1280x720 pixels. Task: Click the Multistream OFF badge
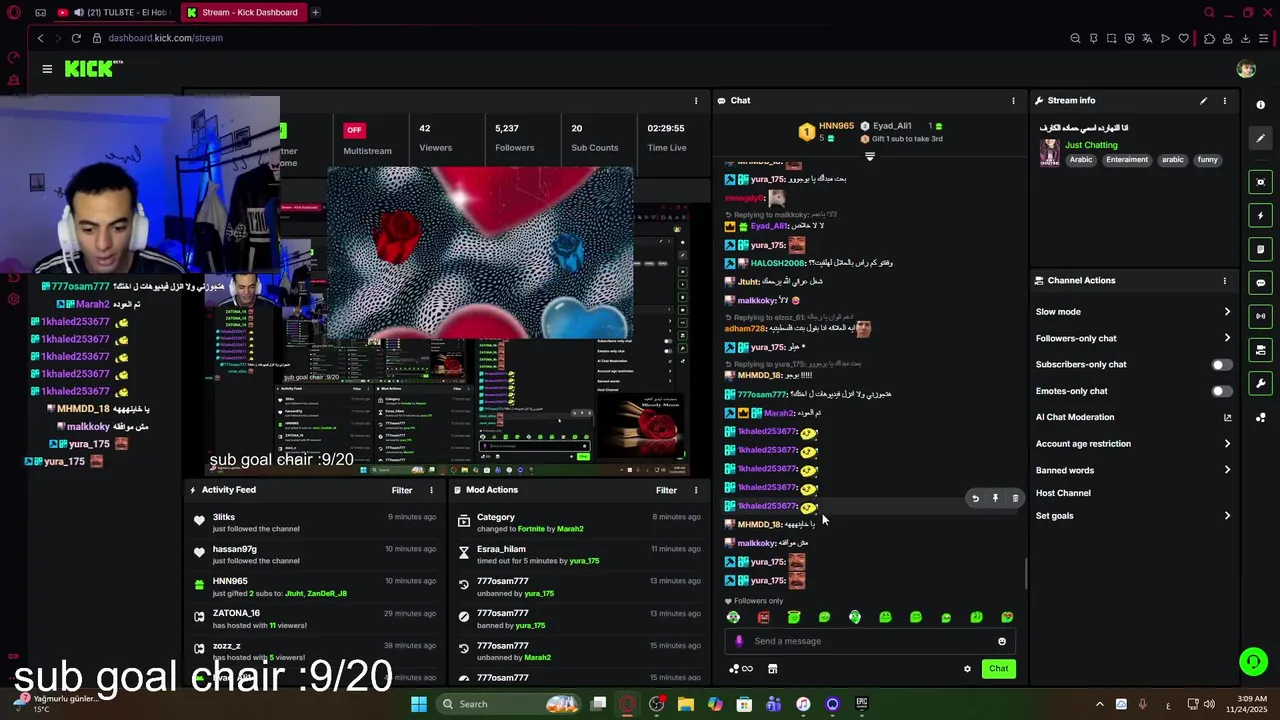353,130
